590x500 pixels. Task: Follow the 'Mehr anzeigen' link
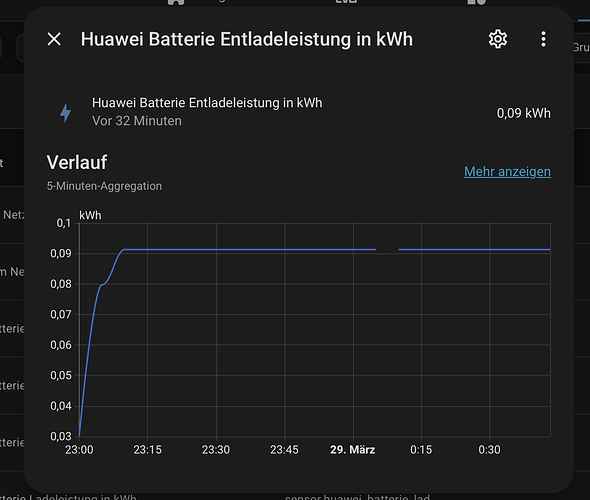pos(507,172)
